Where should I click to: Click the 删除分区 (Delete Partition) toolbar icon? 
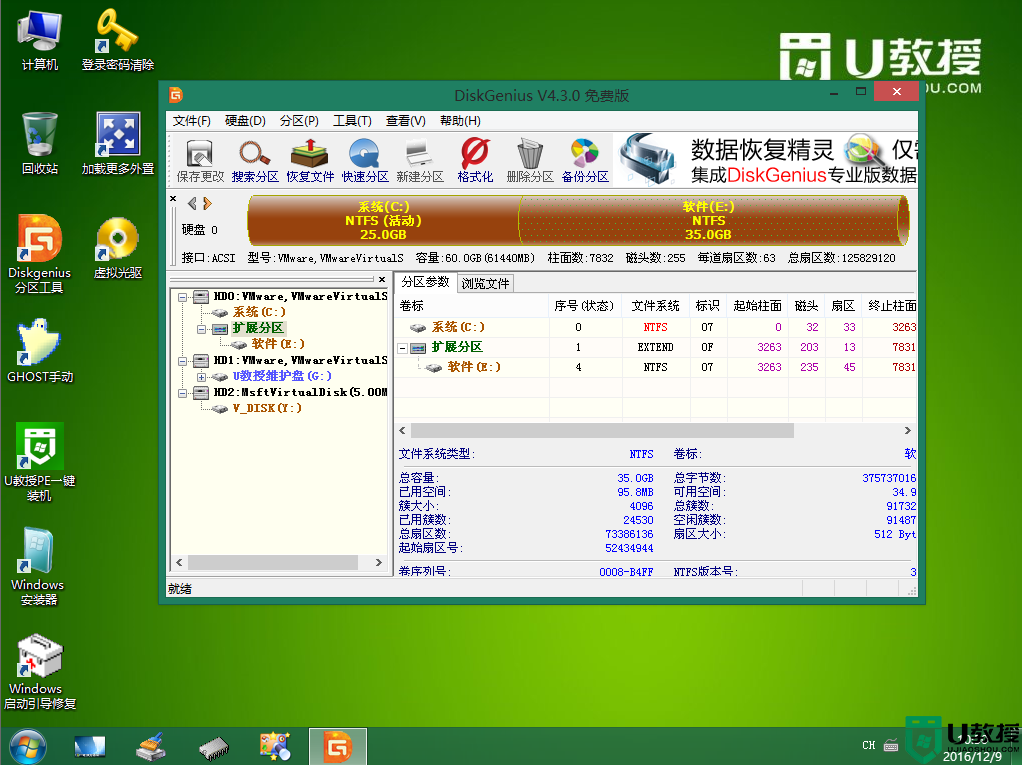pos(530,161)
